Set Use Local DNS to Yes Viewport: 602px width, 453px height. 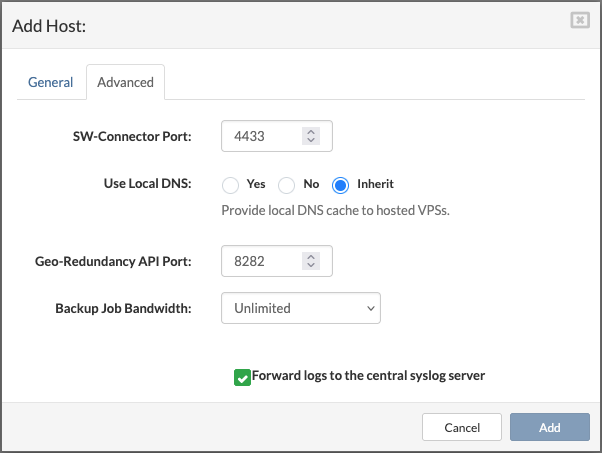[x=230, y=185]
